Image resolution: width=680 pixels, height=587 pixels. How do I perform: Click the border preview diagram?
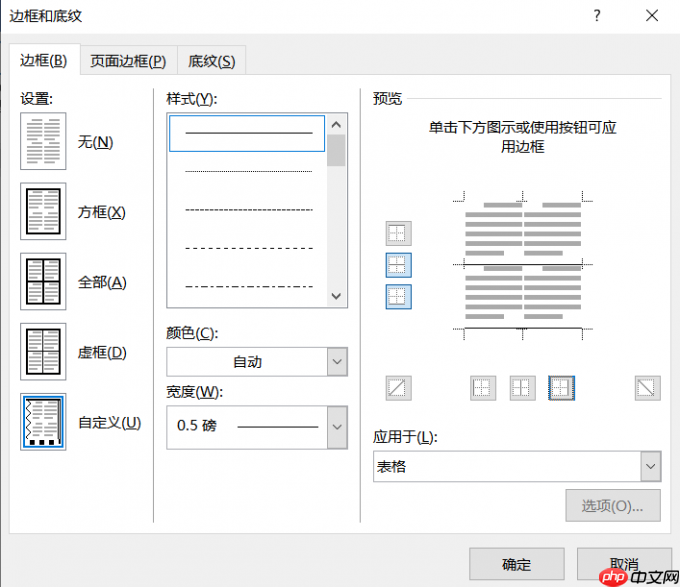(523, 265)
